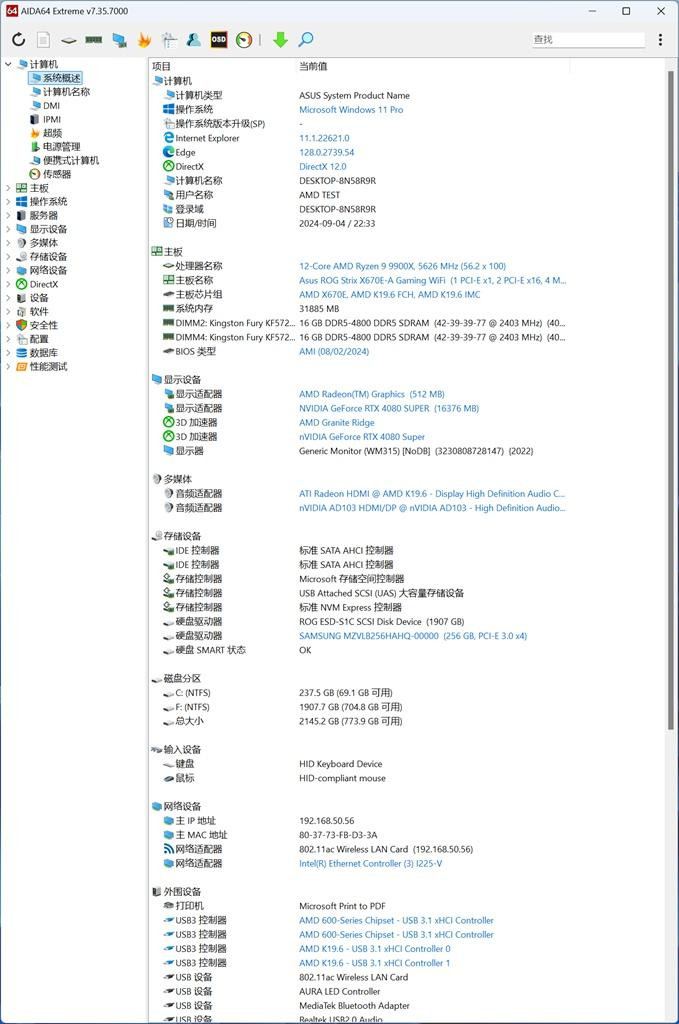
Task: Open the Report page icon in toolbar
Action: point(43,40)
